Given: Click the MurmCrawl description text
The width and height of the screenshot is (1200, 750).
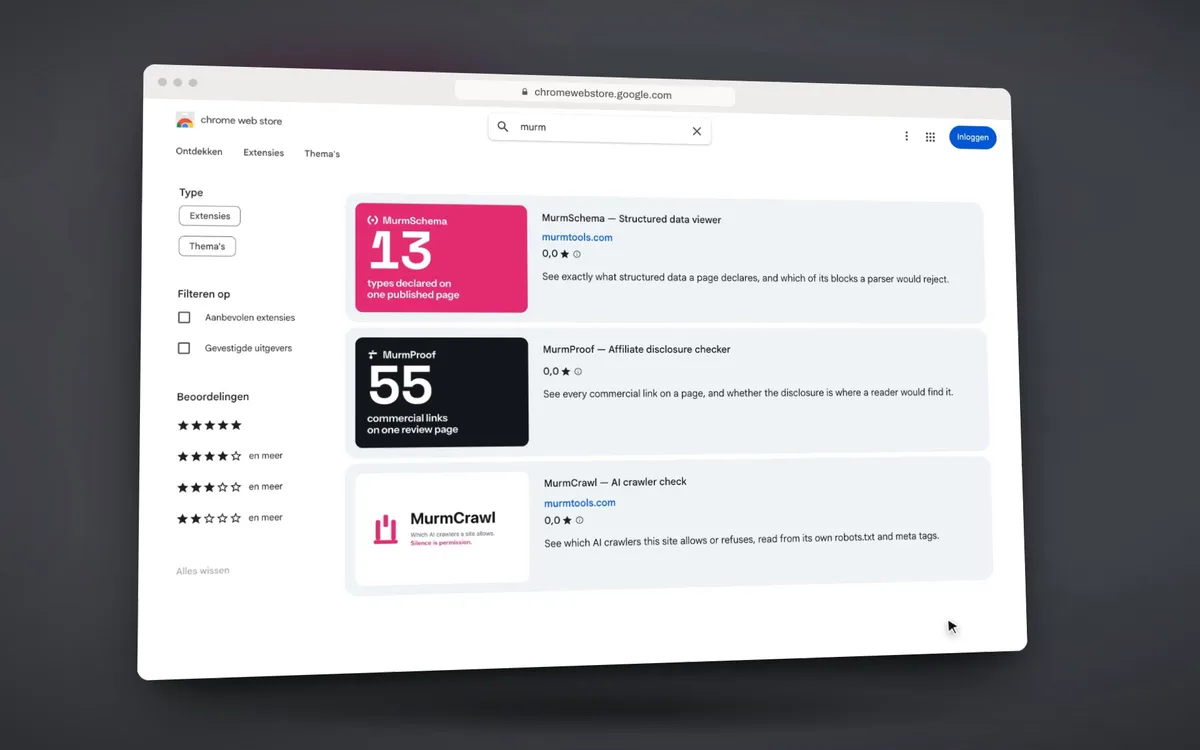Looking at the screenshot, I should coord(742,540).
